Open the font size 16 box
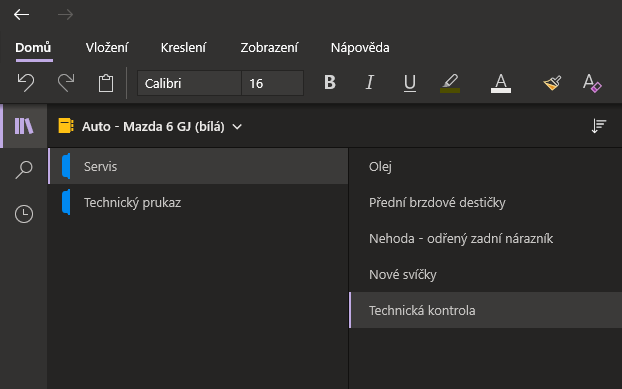The height and width of the screenshot is (389, 622). (273, 83)
